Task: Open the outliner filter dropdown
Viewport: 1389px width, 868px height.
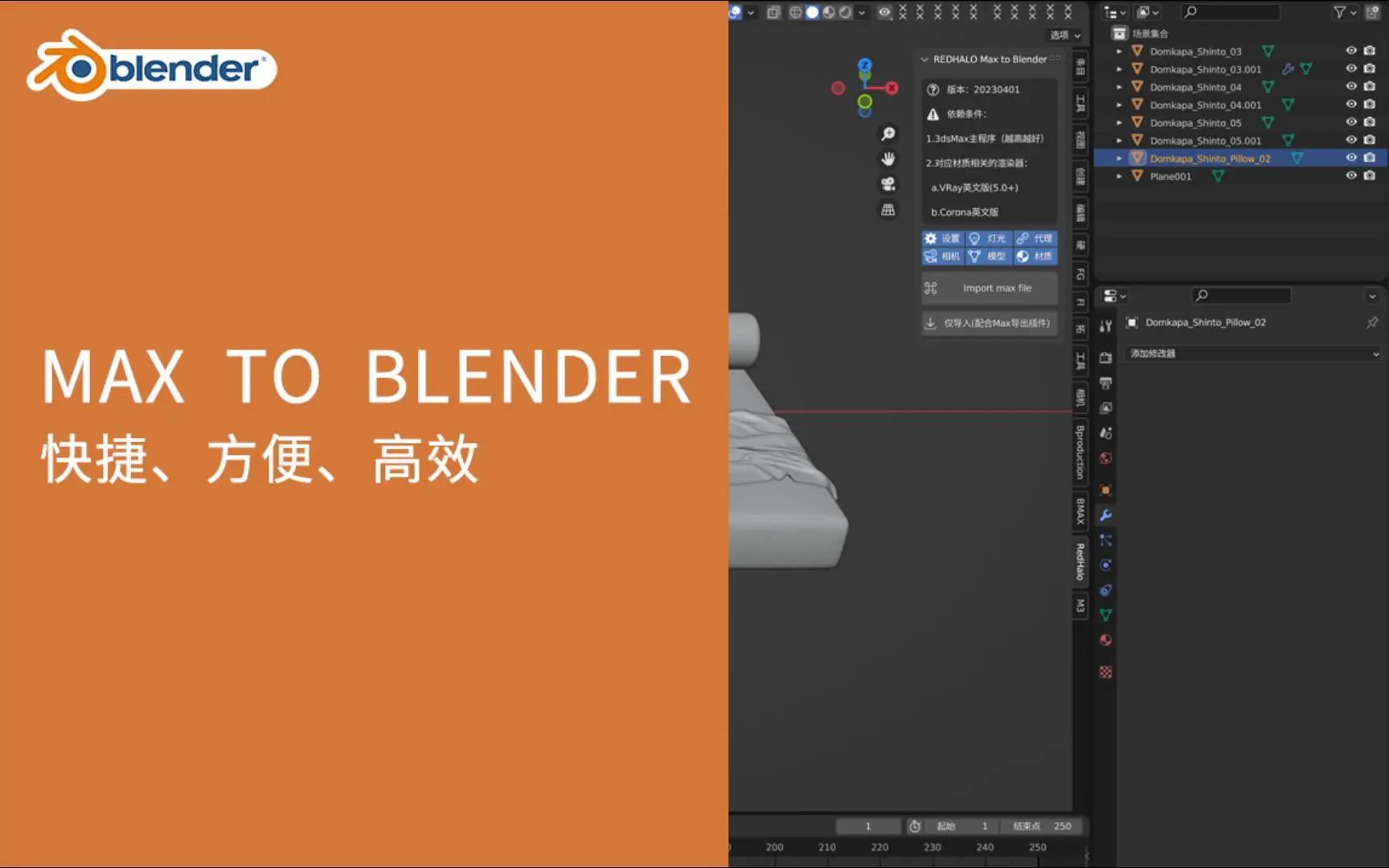Action: point(1344,12)
